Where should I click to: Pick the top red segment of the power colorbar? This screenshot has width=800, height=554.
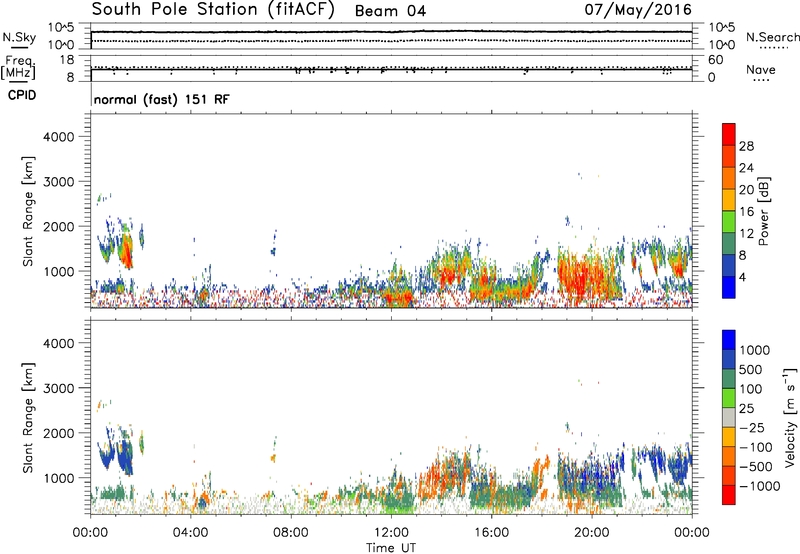(729, 134)
